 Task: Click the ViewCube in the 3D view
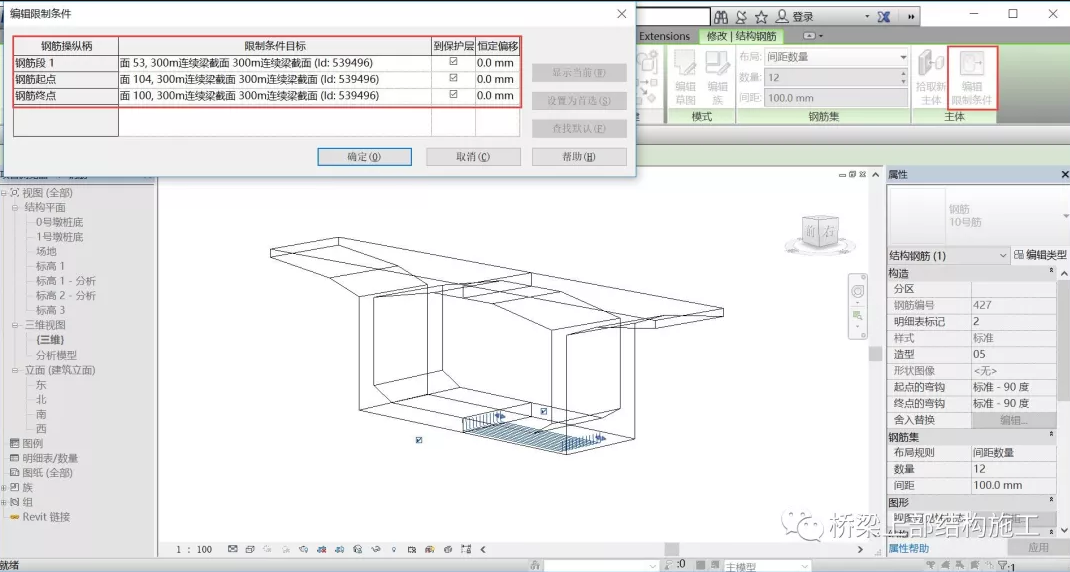pos(820,234)
